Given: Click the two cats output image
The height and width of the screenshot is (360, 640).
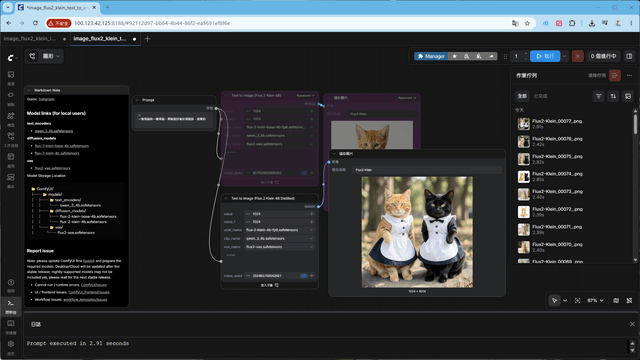Looking at the screenshot, I should [417, 232].
